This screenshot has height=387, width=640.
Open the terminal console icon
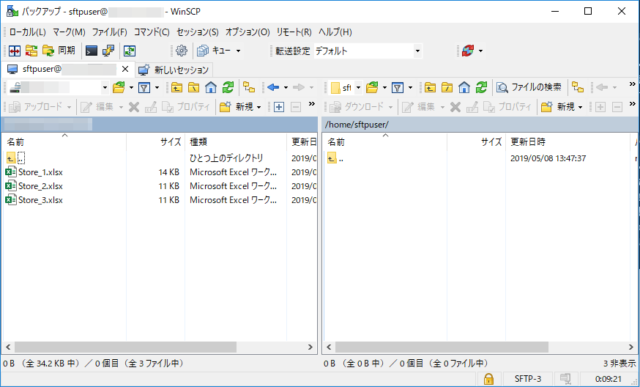click(91, 51)
